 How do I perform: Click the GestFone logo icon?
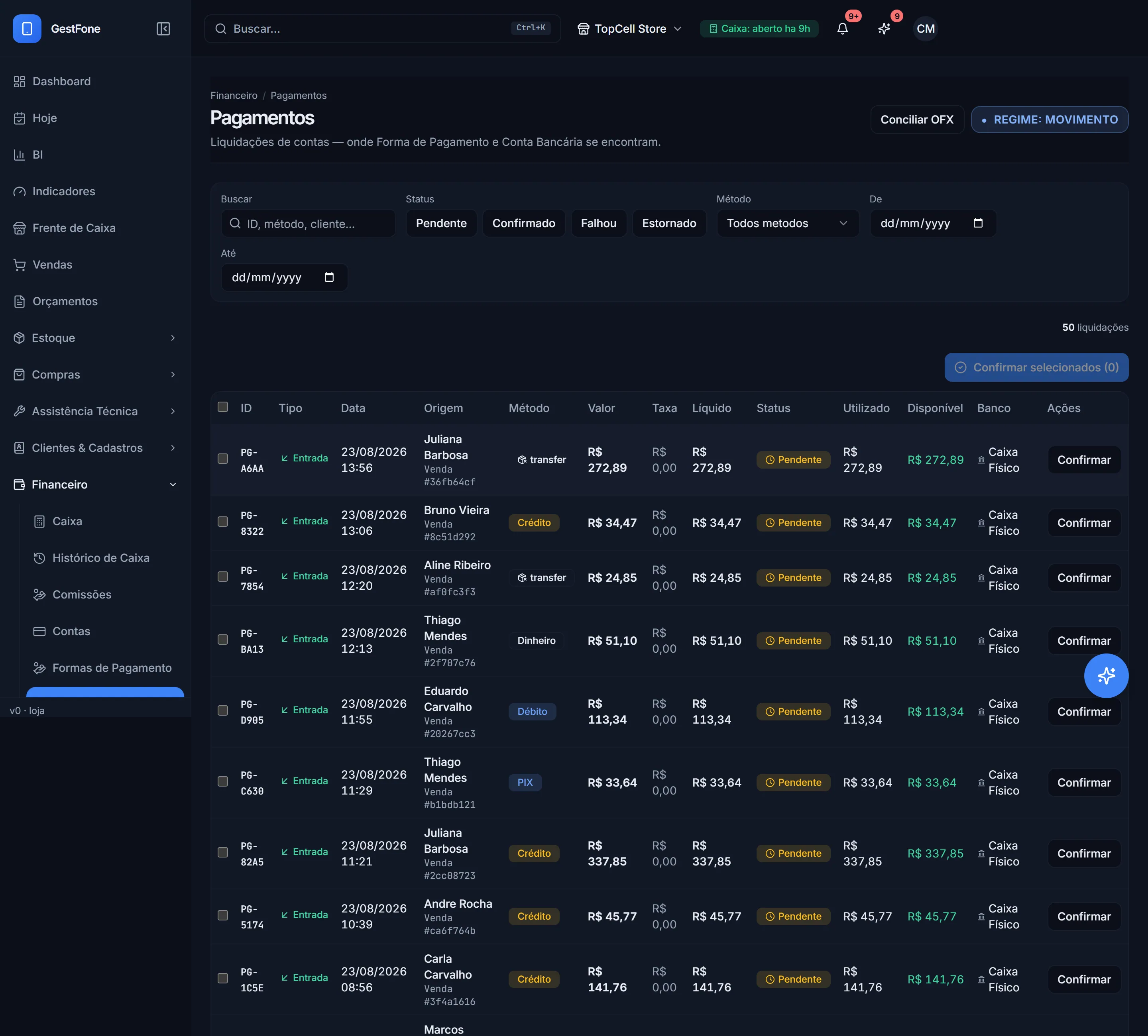click(x=27, y=28)
